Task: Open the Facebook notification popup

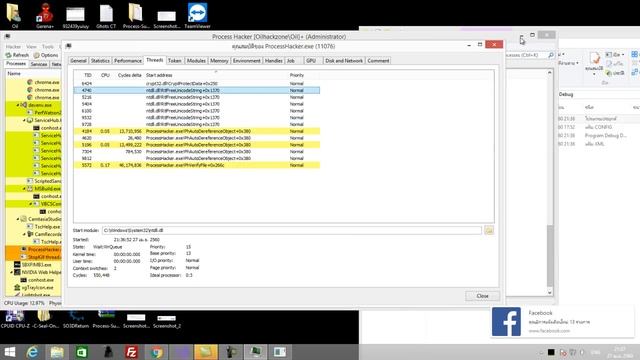Action: [x=562, y=322]
